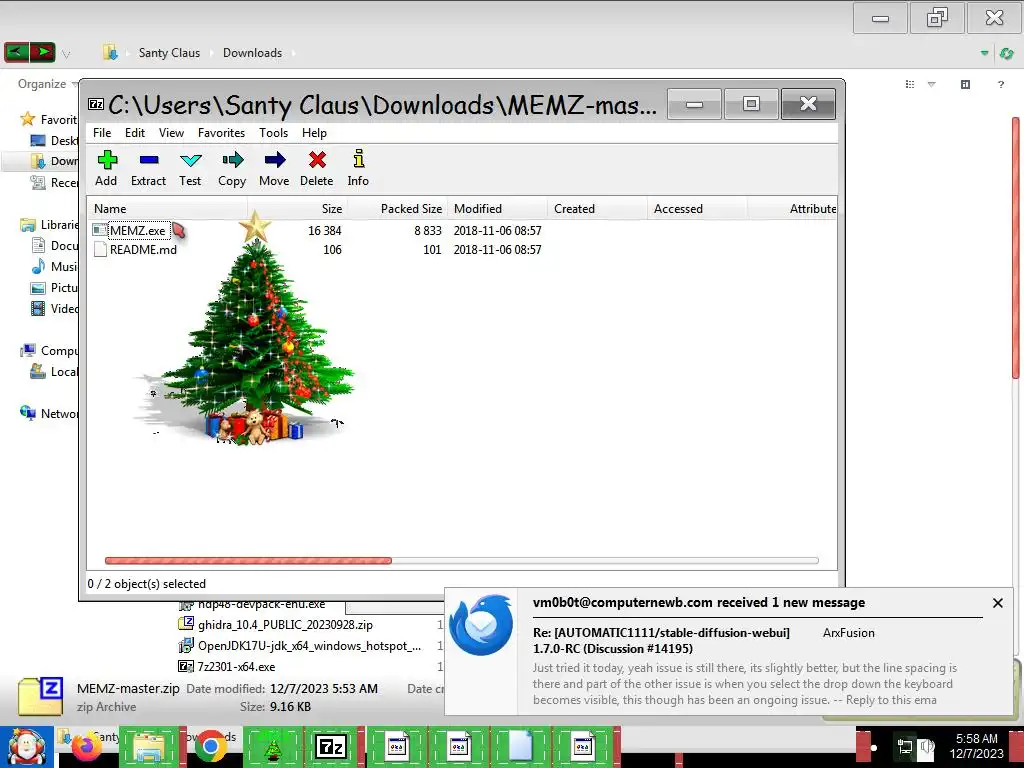Sort archive list by Size column
The height and width of the screenshot is (768, 1024).
pyautogui.click(x=298, y=209)
